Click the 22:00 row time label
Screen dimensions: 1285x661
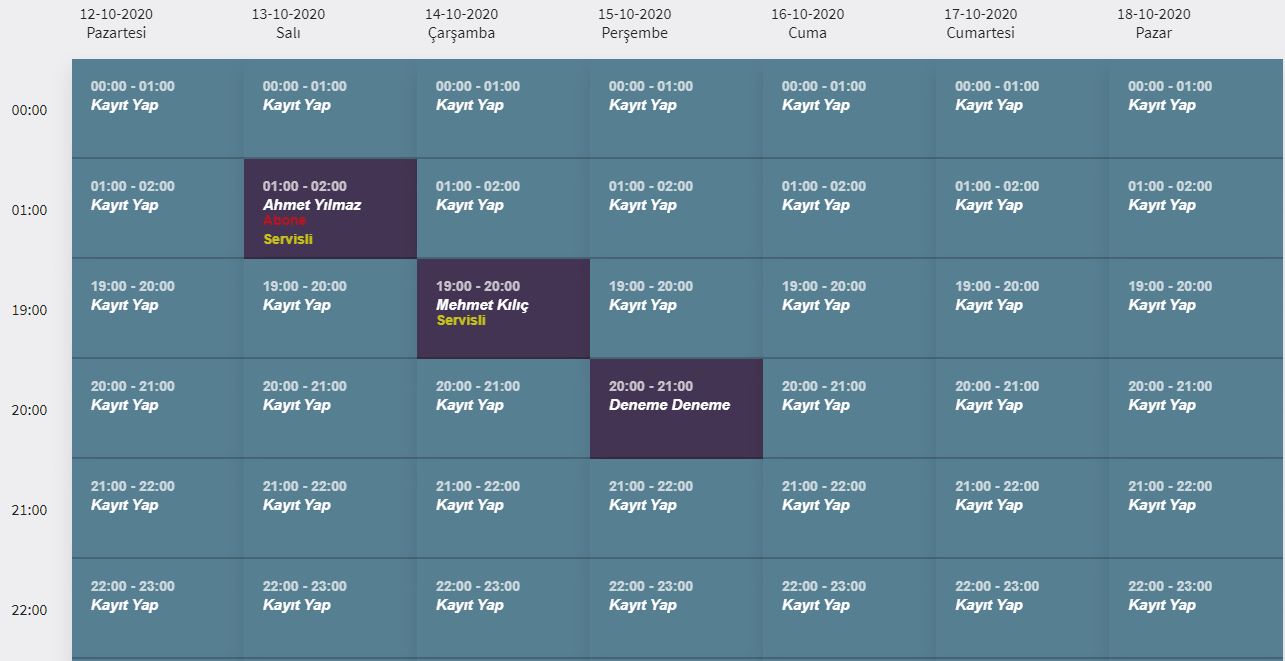(29, 610)
